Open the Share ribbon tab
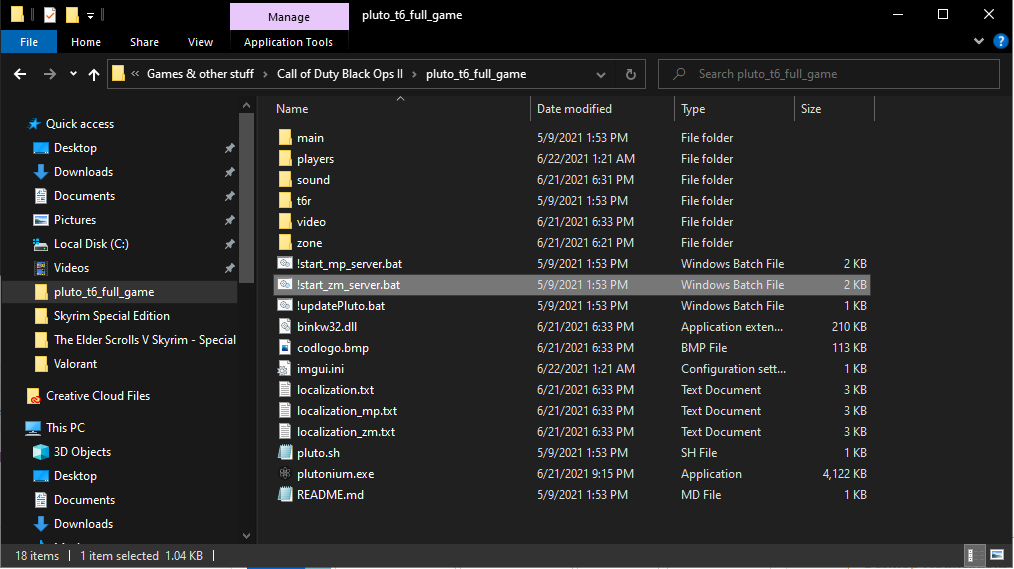Screen dimensions: 1014x569 (144, 42)
